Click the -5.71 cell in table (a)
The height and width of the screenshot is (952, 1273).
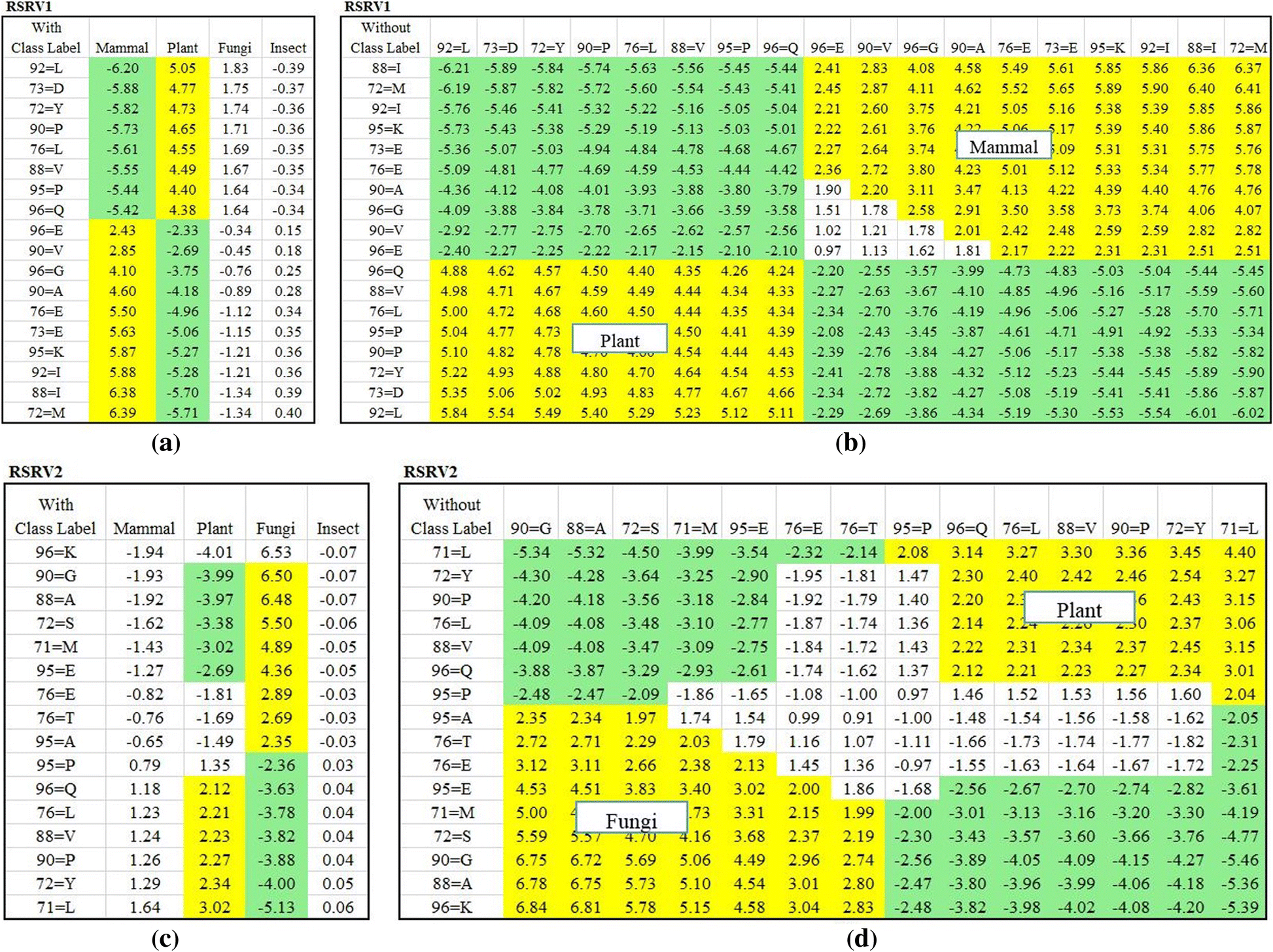tap(183, 413)
